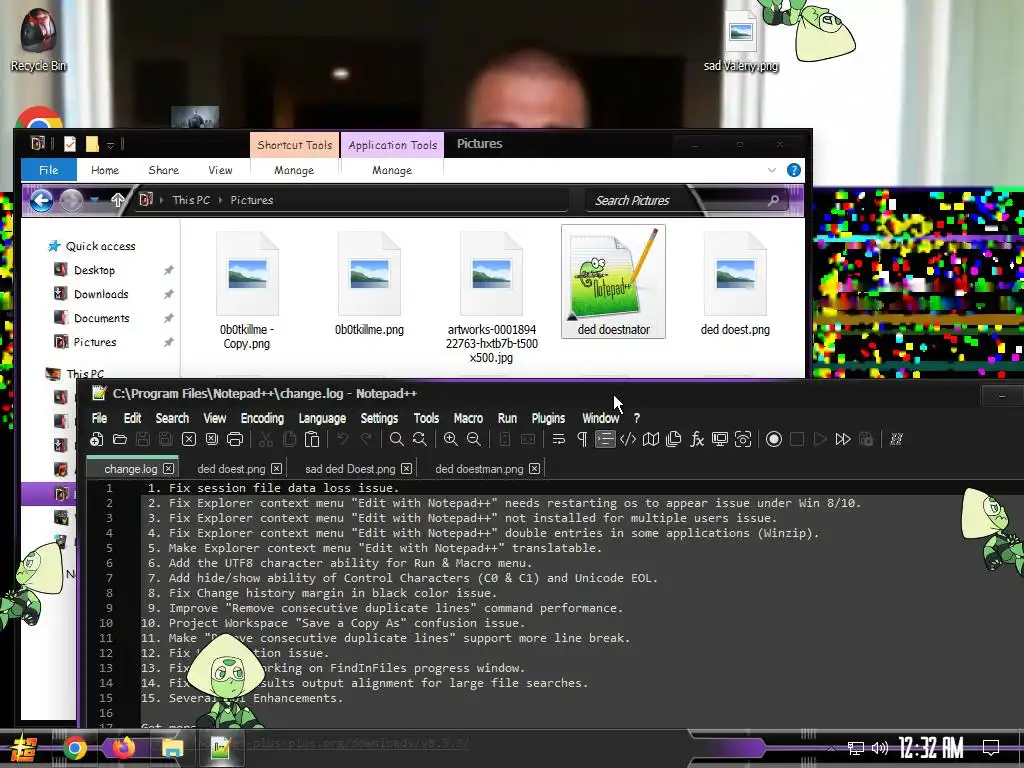
Task: Close the change.log tab
Action: (168, 469)
